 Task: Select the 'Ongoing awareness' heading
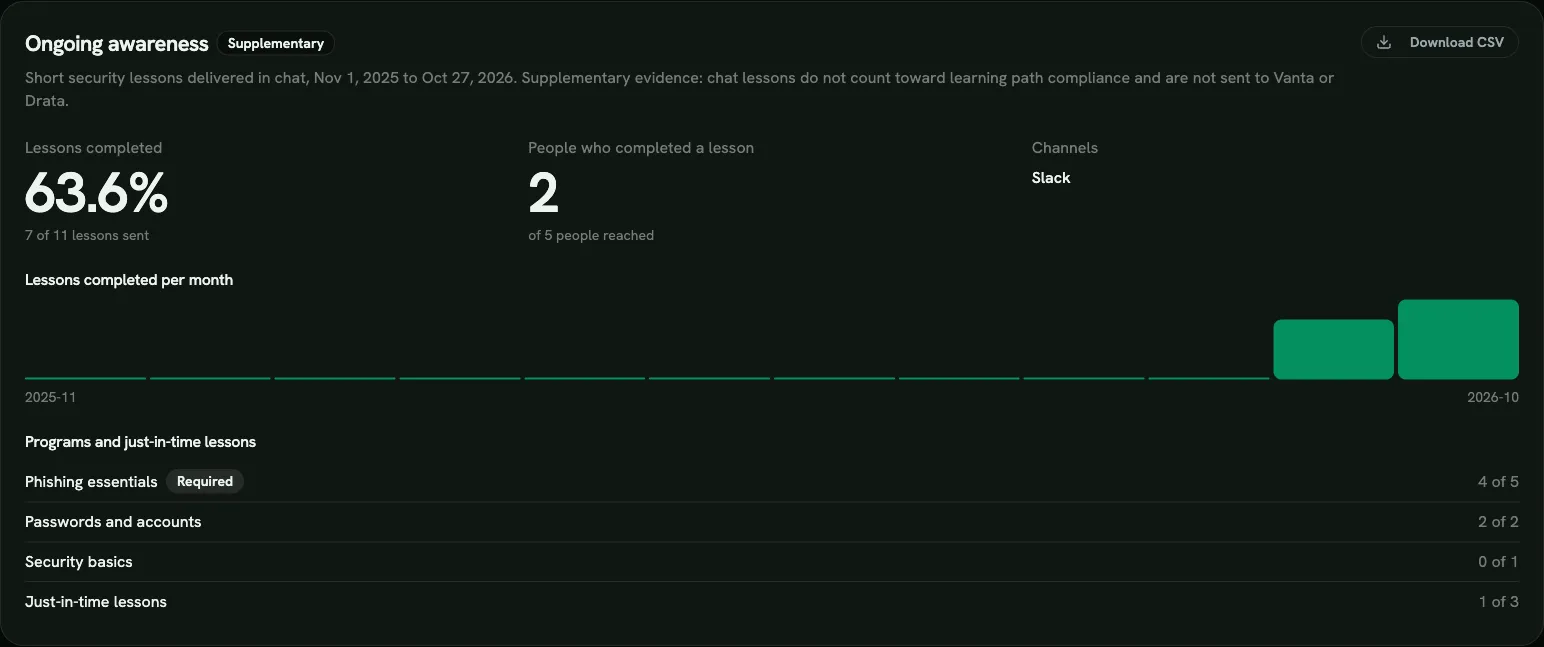coord(117,43)
